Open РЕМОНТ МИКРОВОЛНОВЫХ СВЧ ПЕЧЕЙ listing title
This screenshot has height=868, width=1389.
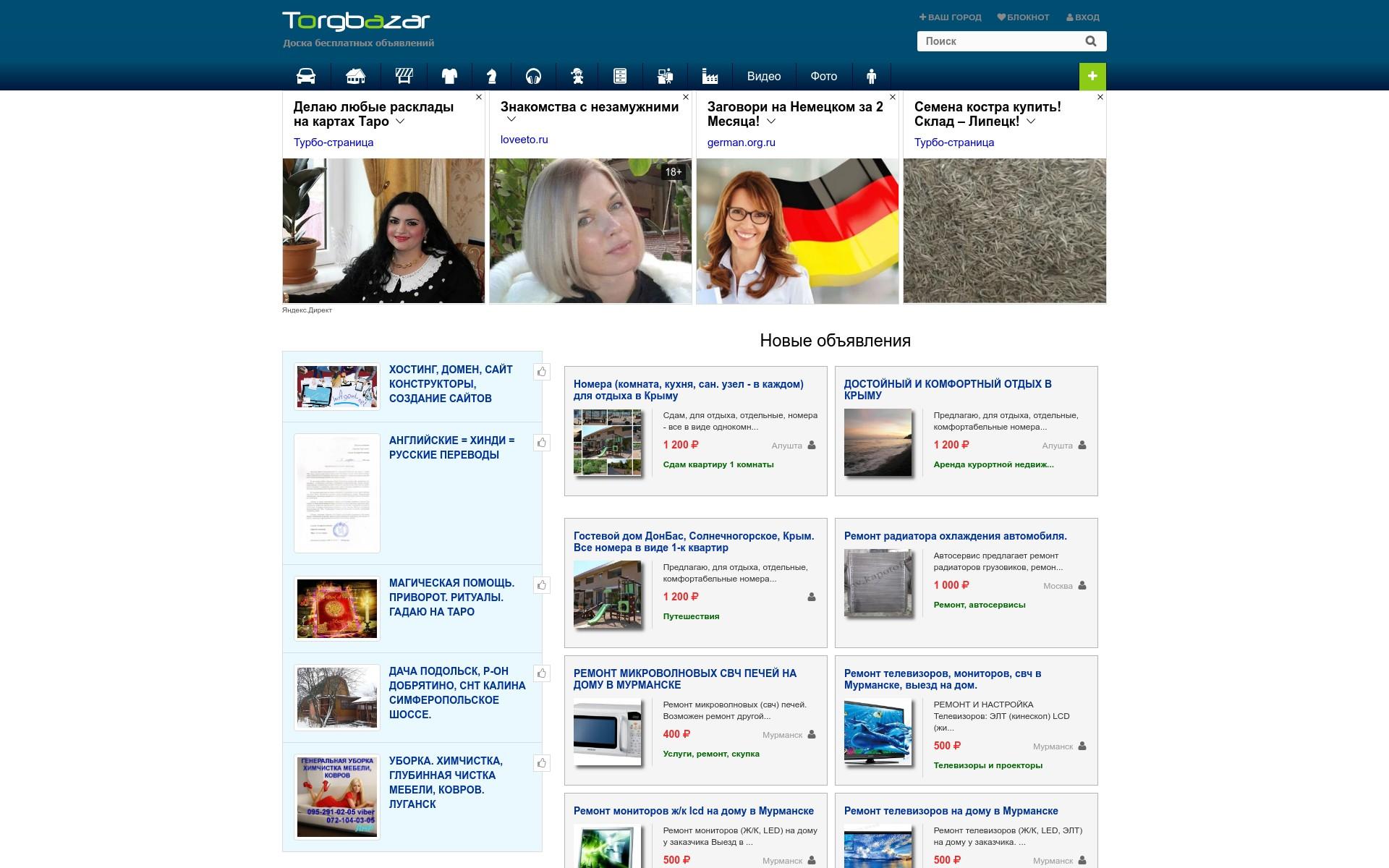[x=685, y=679]
